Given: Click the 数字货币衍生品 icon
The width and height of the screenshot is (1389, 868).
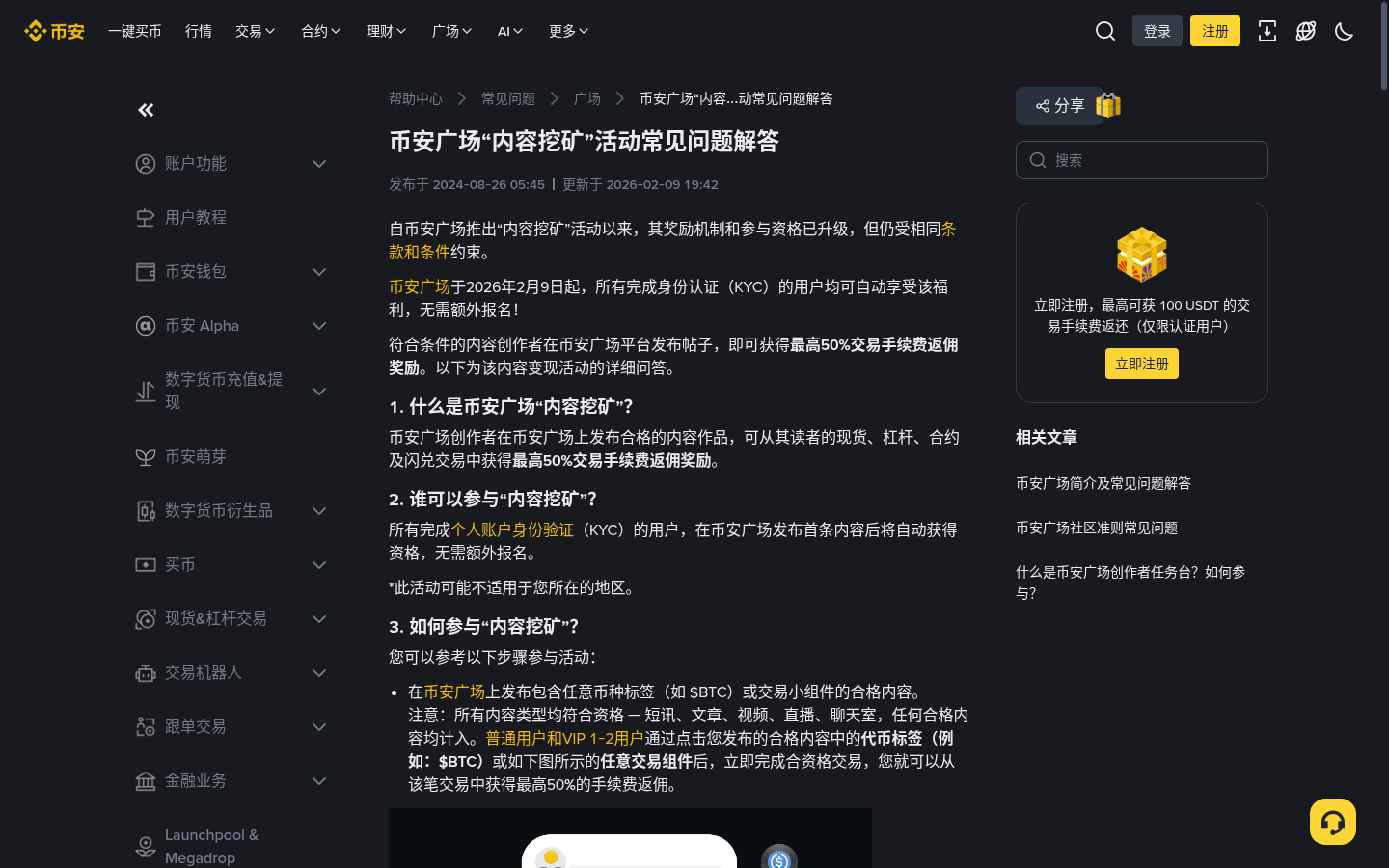Looking at the screenshot, I should (146, 511).
